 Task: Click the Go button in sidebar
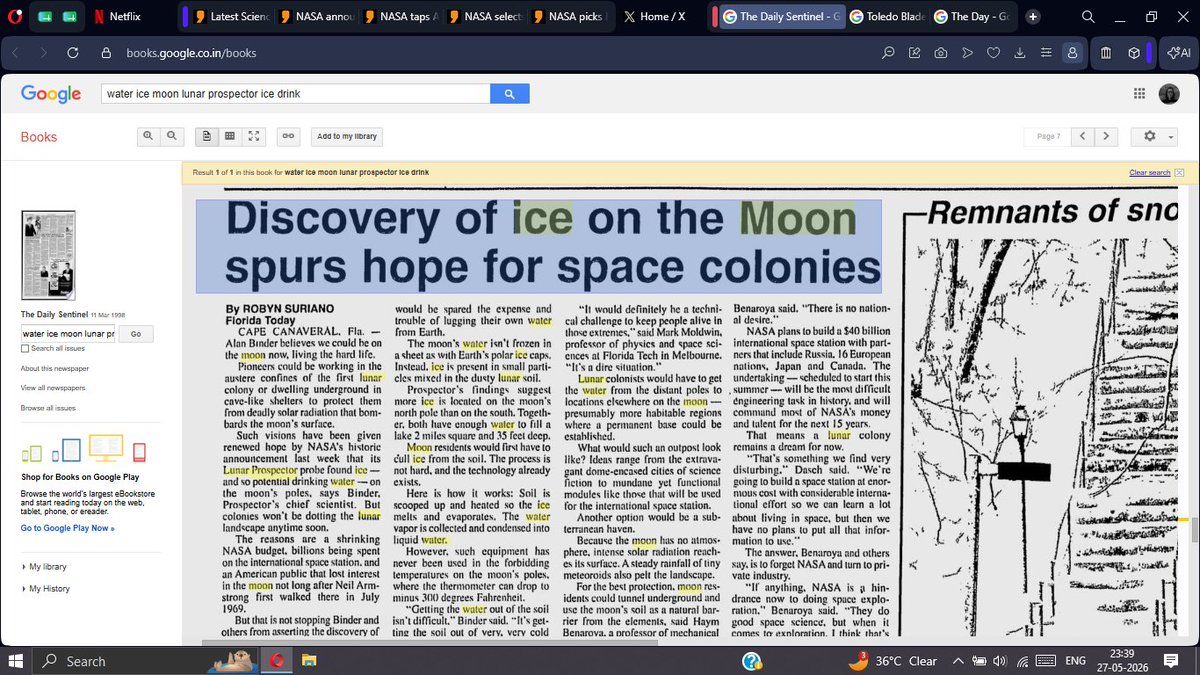point(136,334)
